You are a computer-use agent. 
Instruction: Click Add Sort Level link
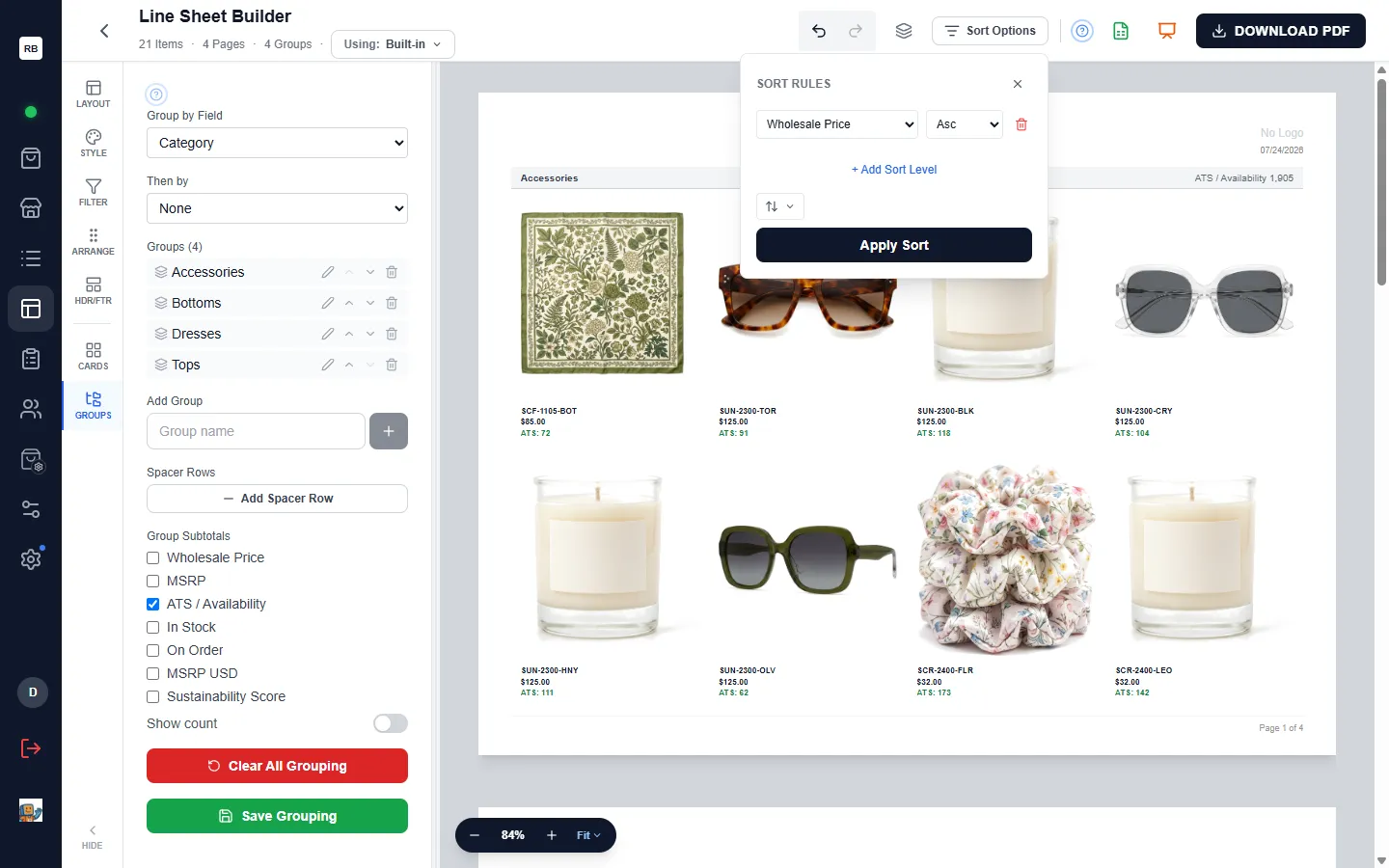coord(894,170)
